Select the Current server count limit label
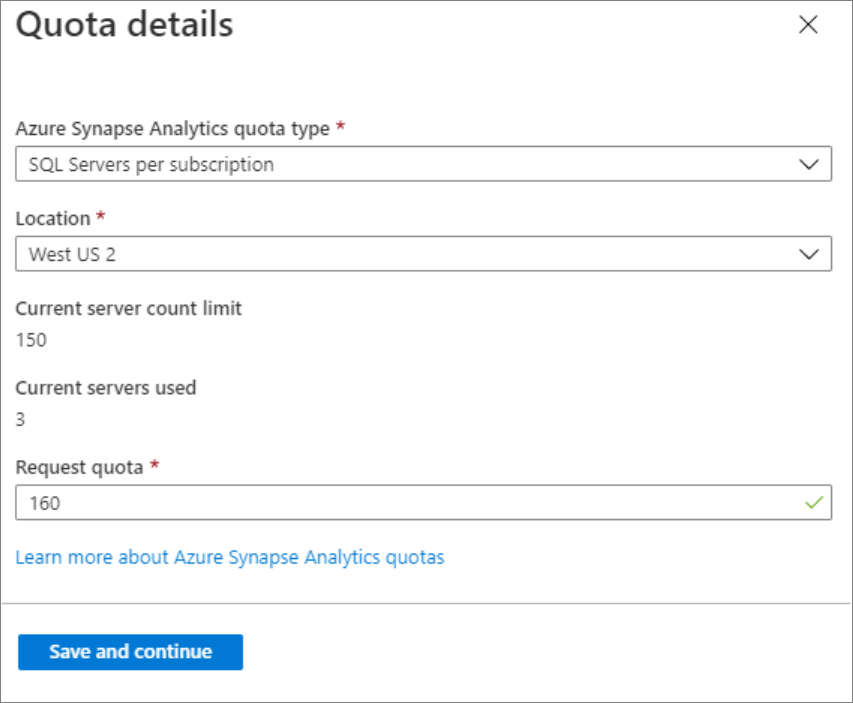 (x=128, y=308)
